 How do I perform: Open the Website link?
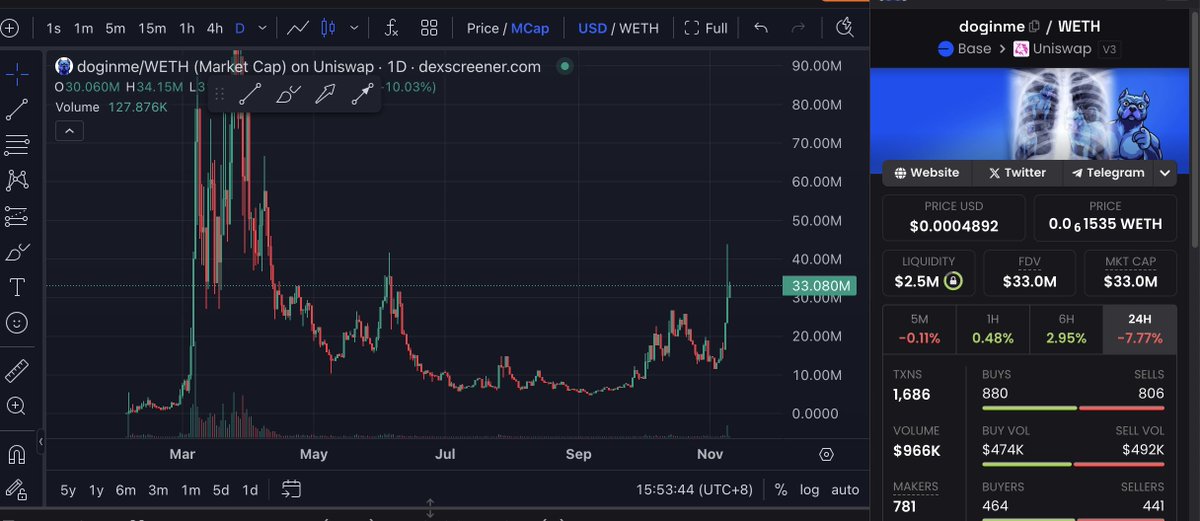click(927, 173)
